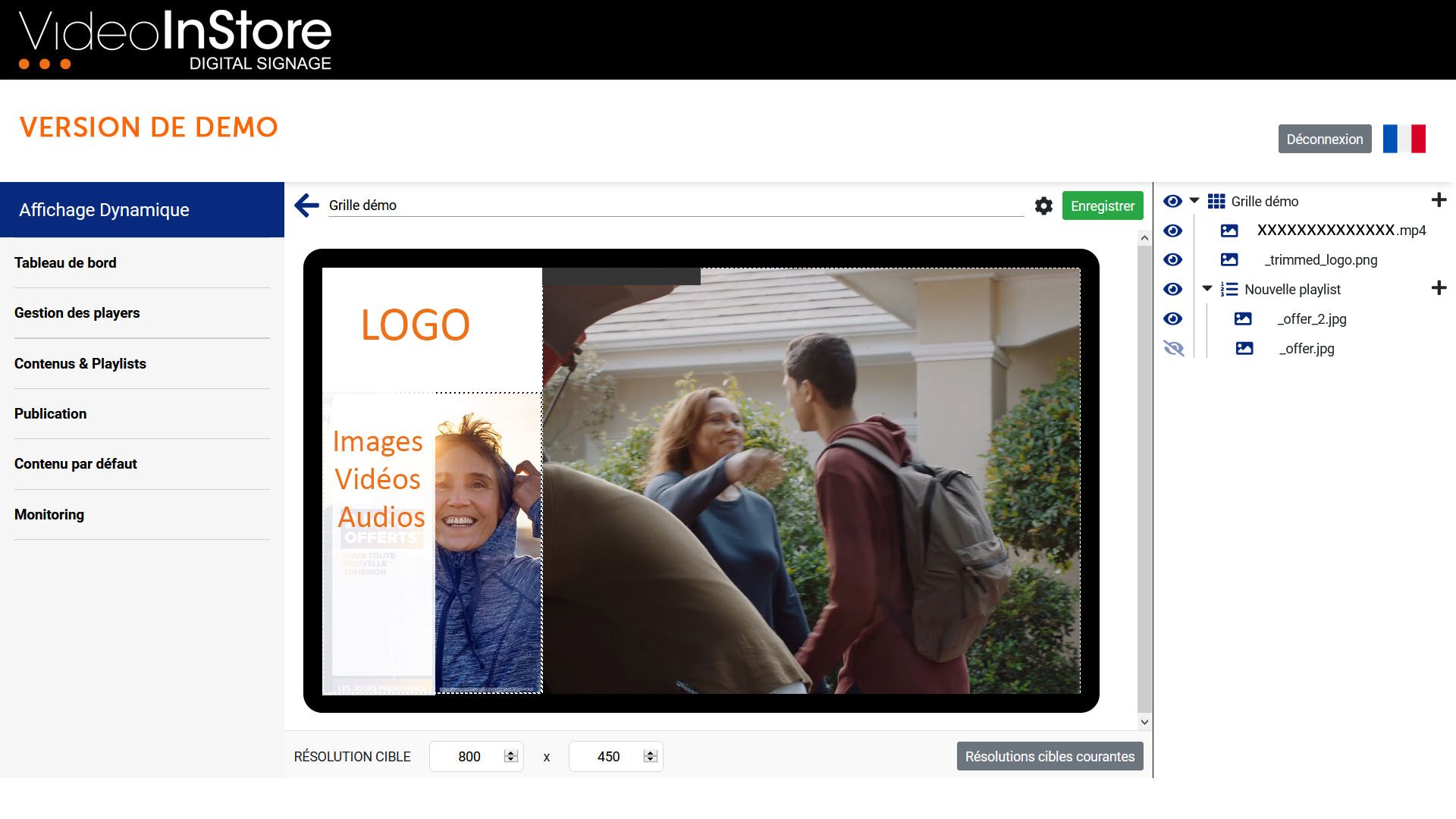
Task: Open grid settings gear icon
Action: (x=1043, y=206)
